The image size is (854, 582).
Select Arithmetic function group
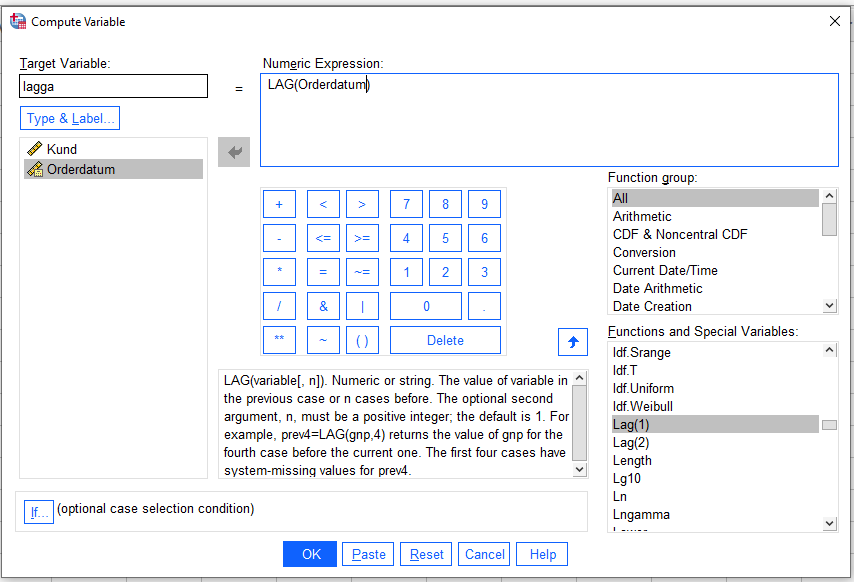click(715, 216)
